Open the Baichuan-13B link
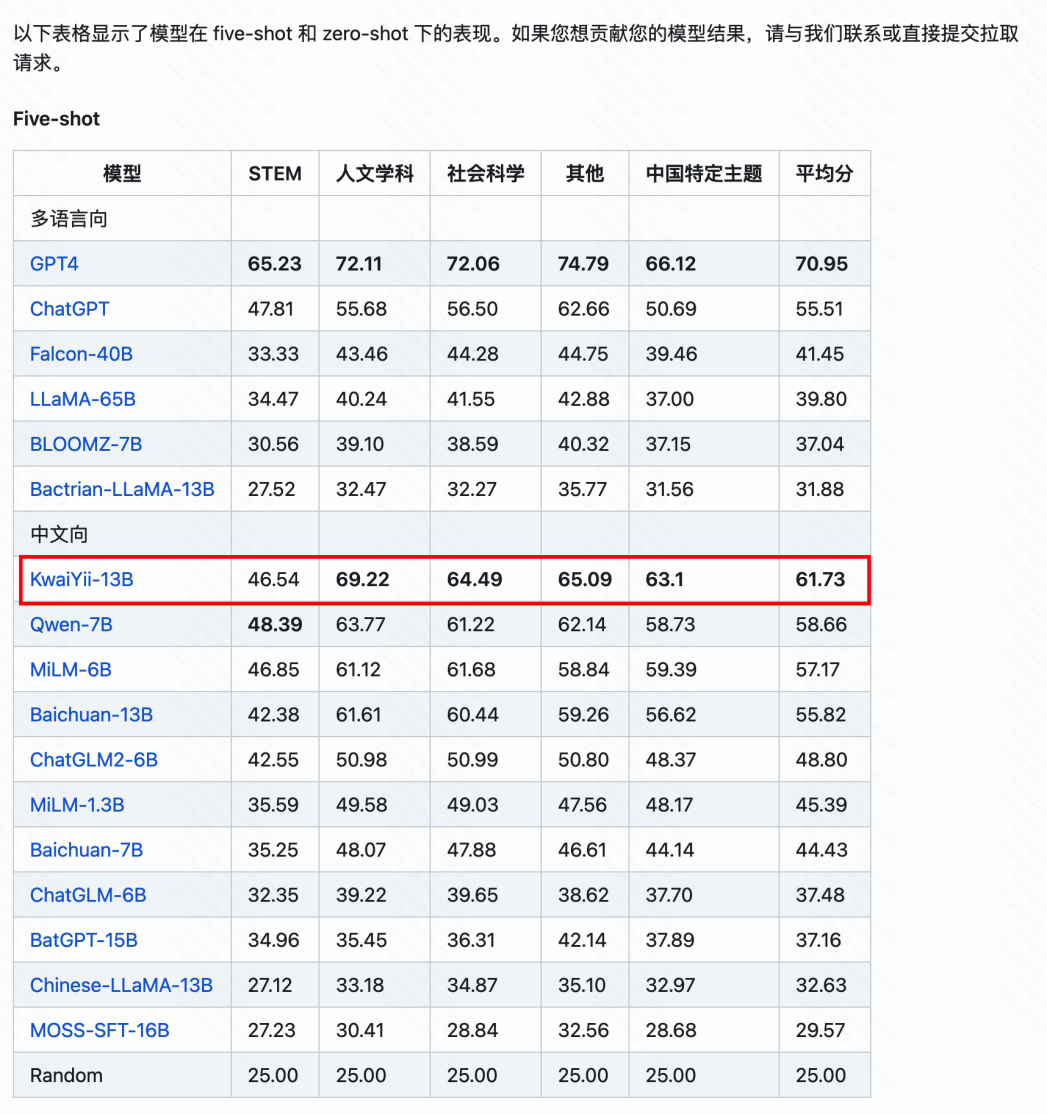This screenshot has width=1047, height=1115. [x=91, y=715]
